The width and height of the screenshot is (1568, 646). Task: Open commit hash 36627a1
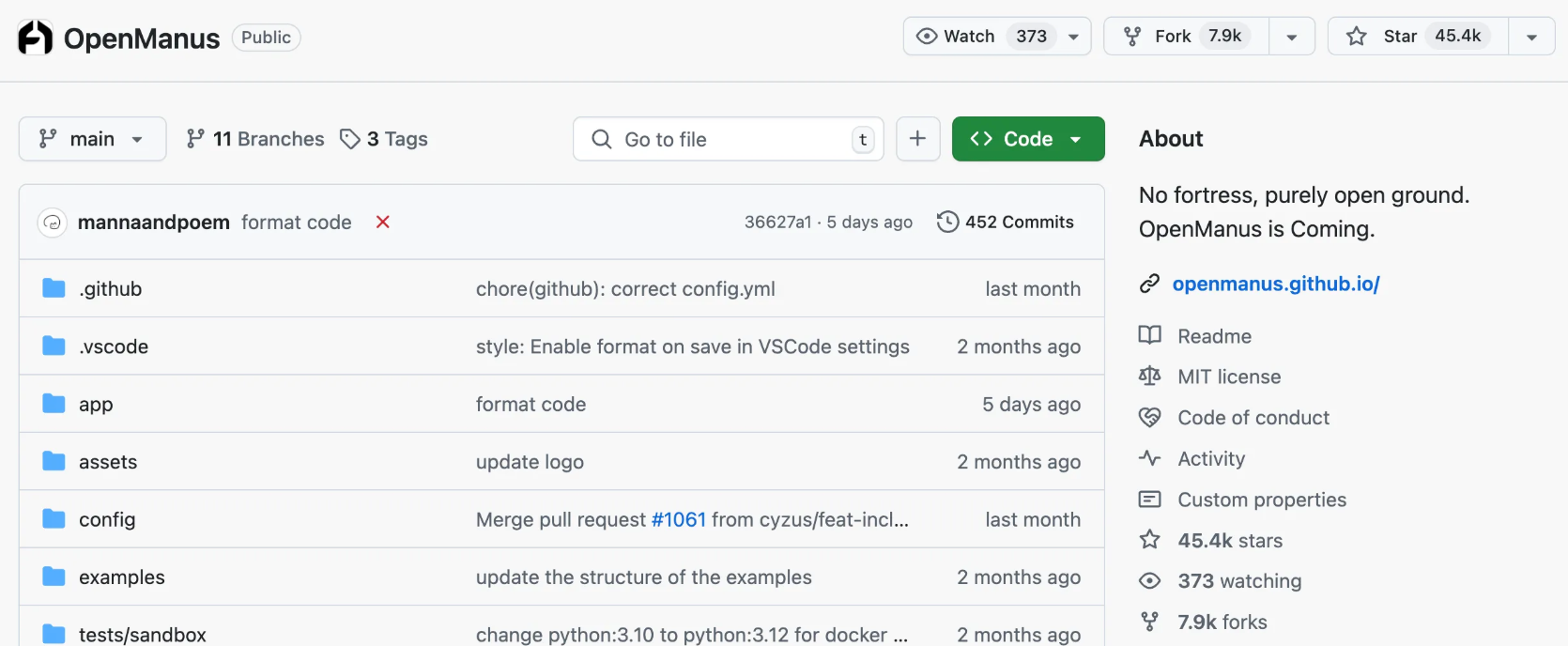point(777,223)
